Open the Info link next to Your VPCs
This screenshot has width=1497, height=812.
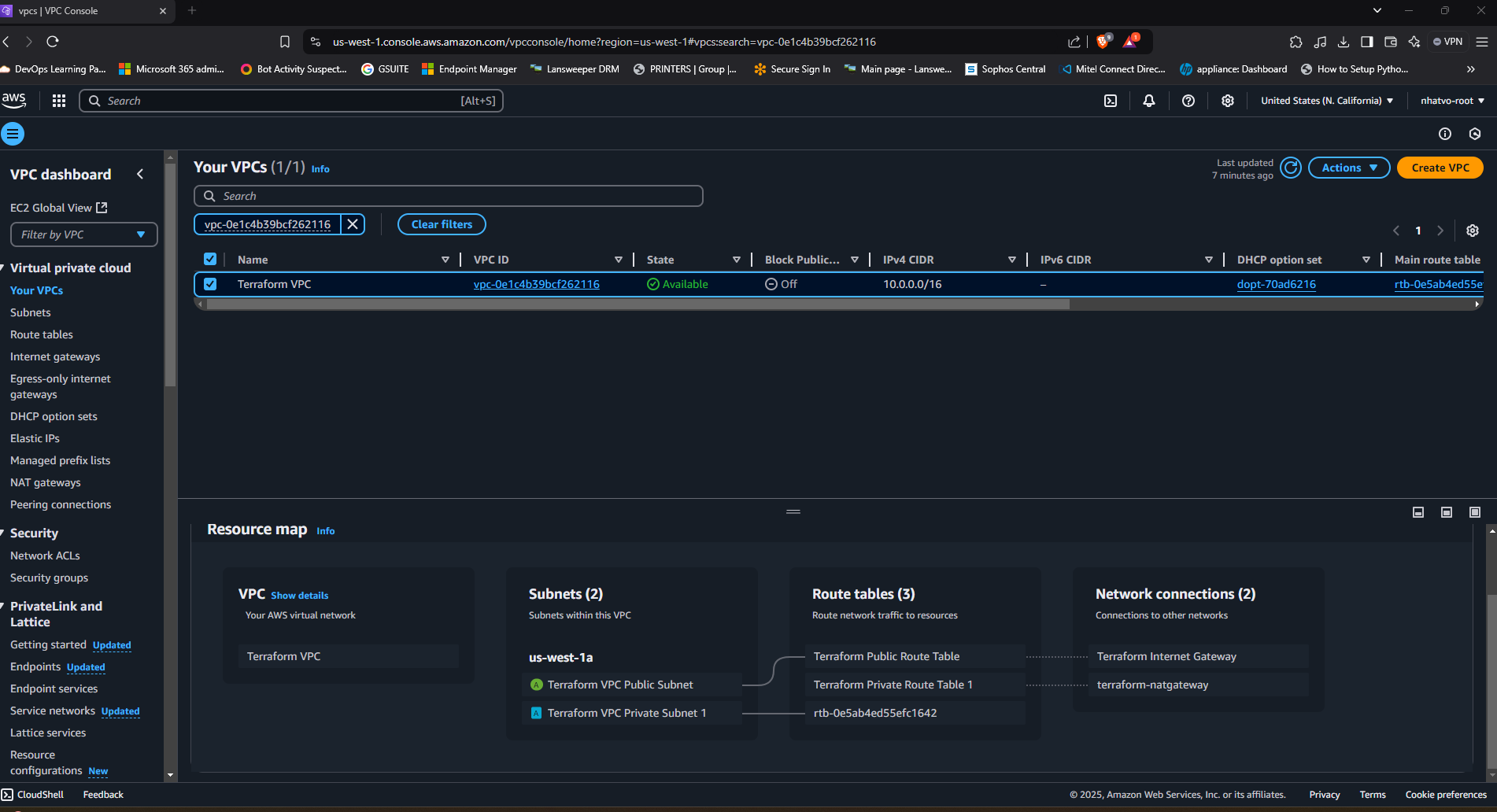[x=320, y=169]
